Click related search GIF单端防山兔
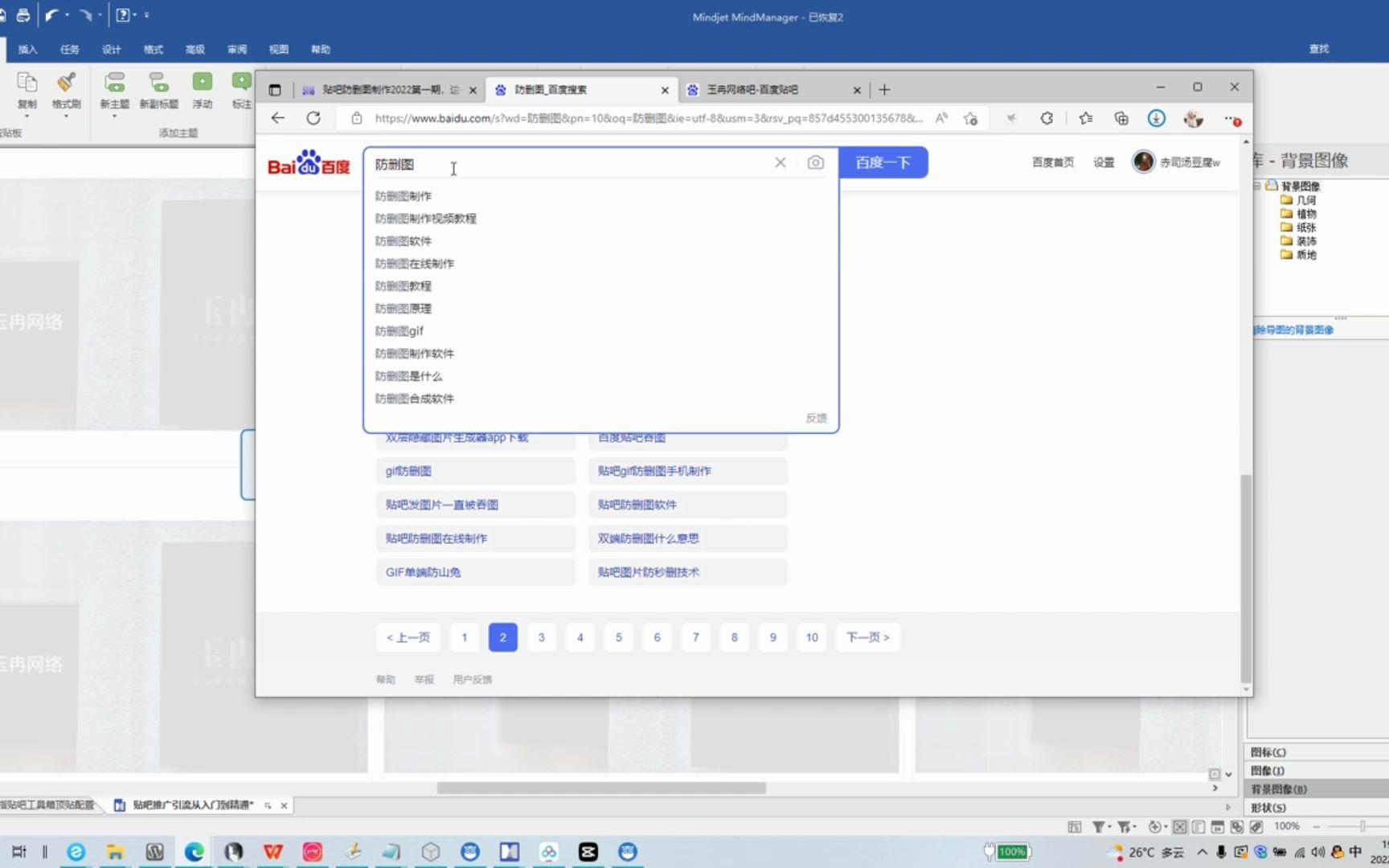 (476, 572)
